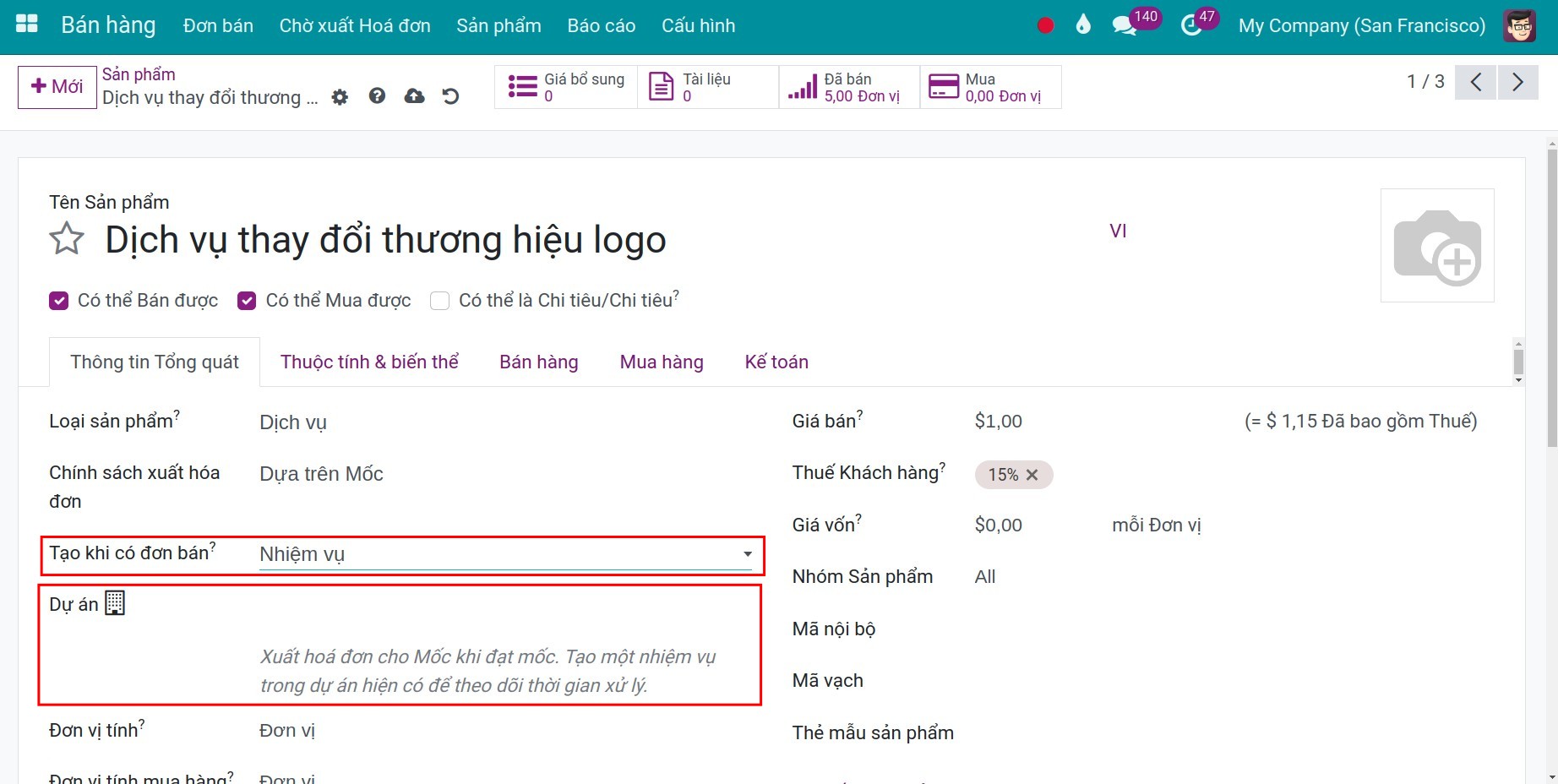Remove the 15% customer tax tag

click(x=1033, y=475)
